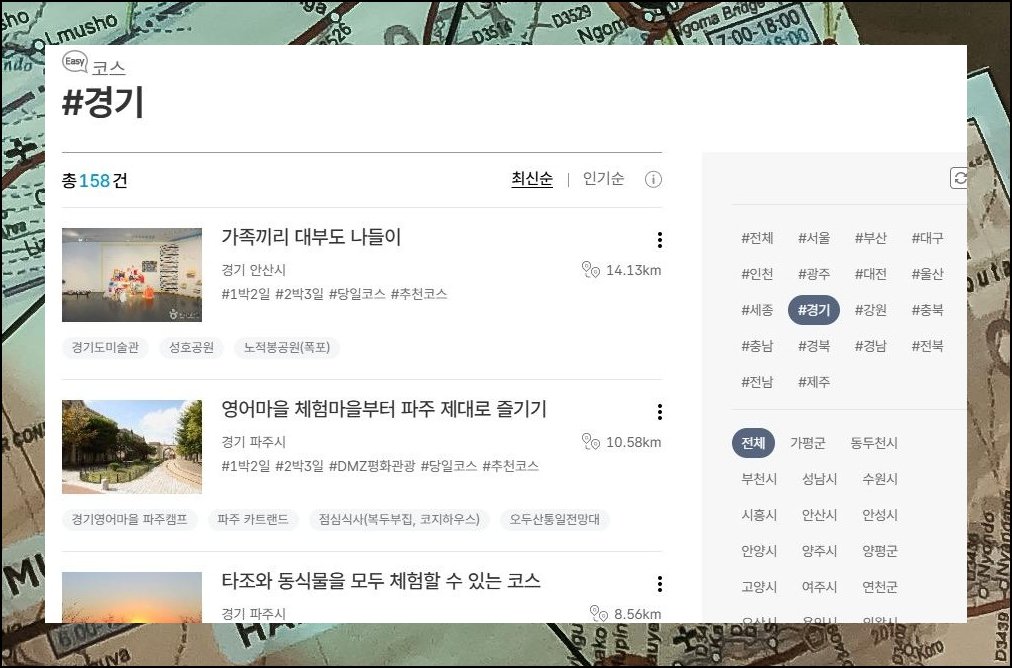Click the 총 158 건 result count
The width and height of the screenshot is (1012, 668).
coord(94,180)
